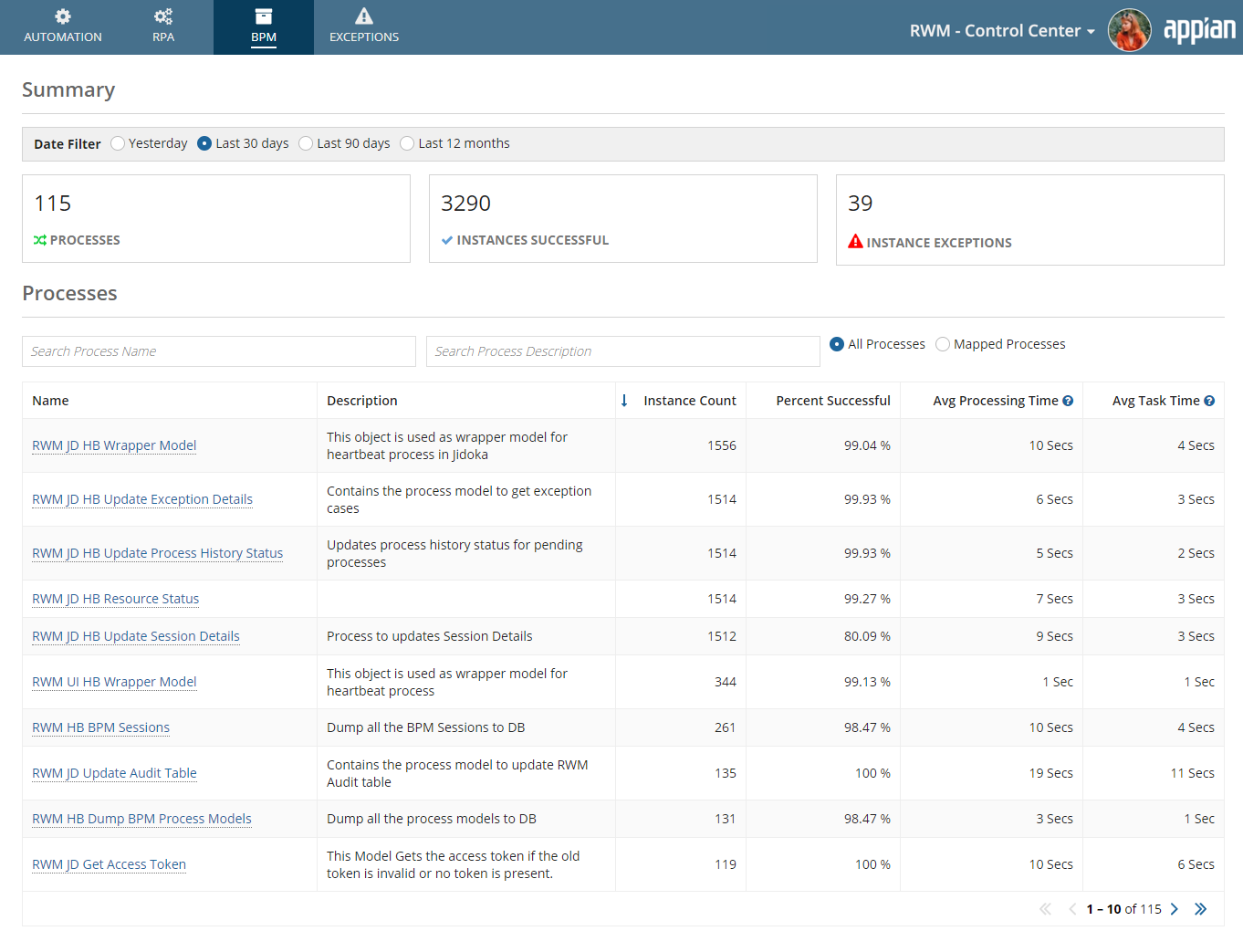Sort by Name column header

click(x=50, y=401)
